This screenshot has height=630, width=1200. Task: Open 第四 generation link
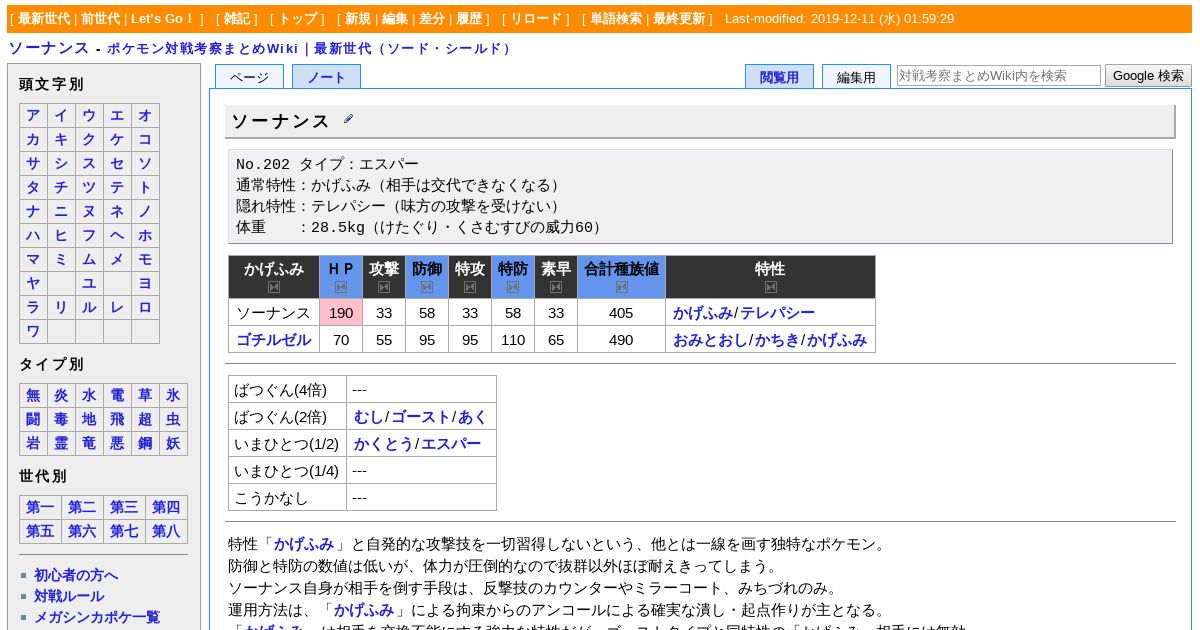click(166, 508)
